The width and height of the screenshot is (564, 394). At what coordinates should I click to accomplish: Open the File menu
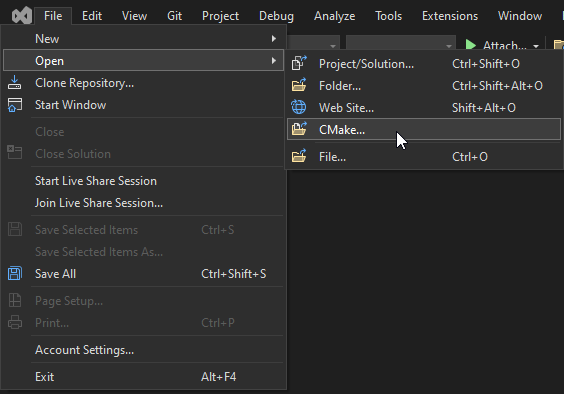[53, 16]
